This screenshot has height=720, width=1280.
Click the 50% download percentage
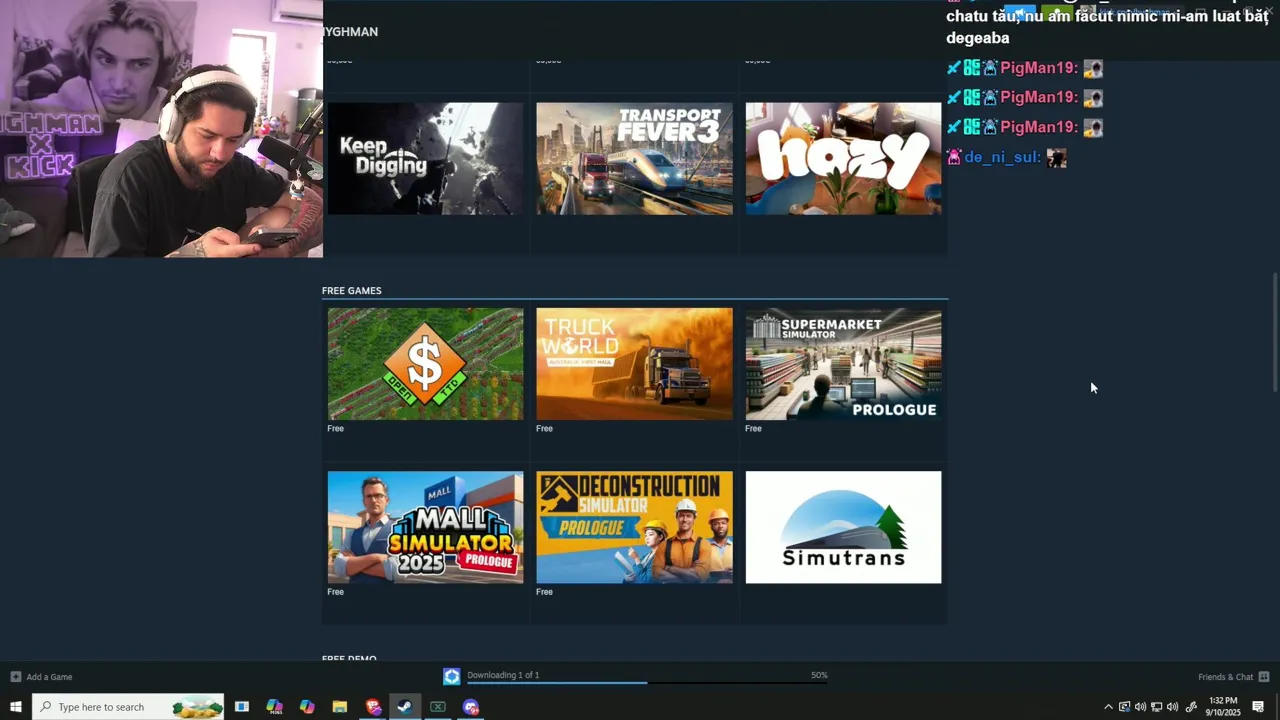tap(819, 675)
